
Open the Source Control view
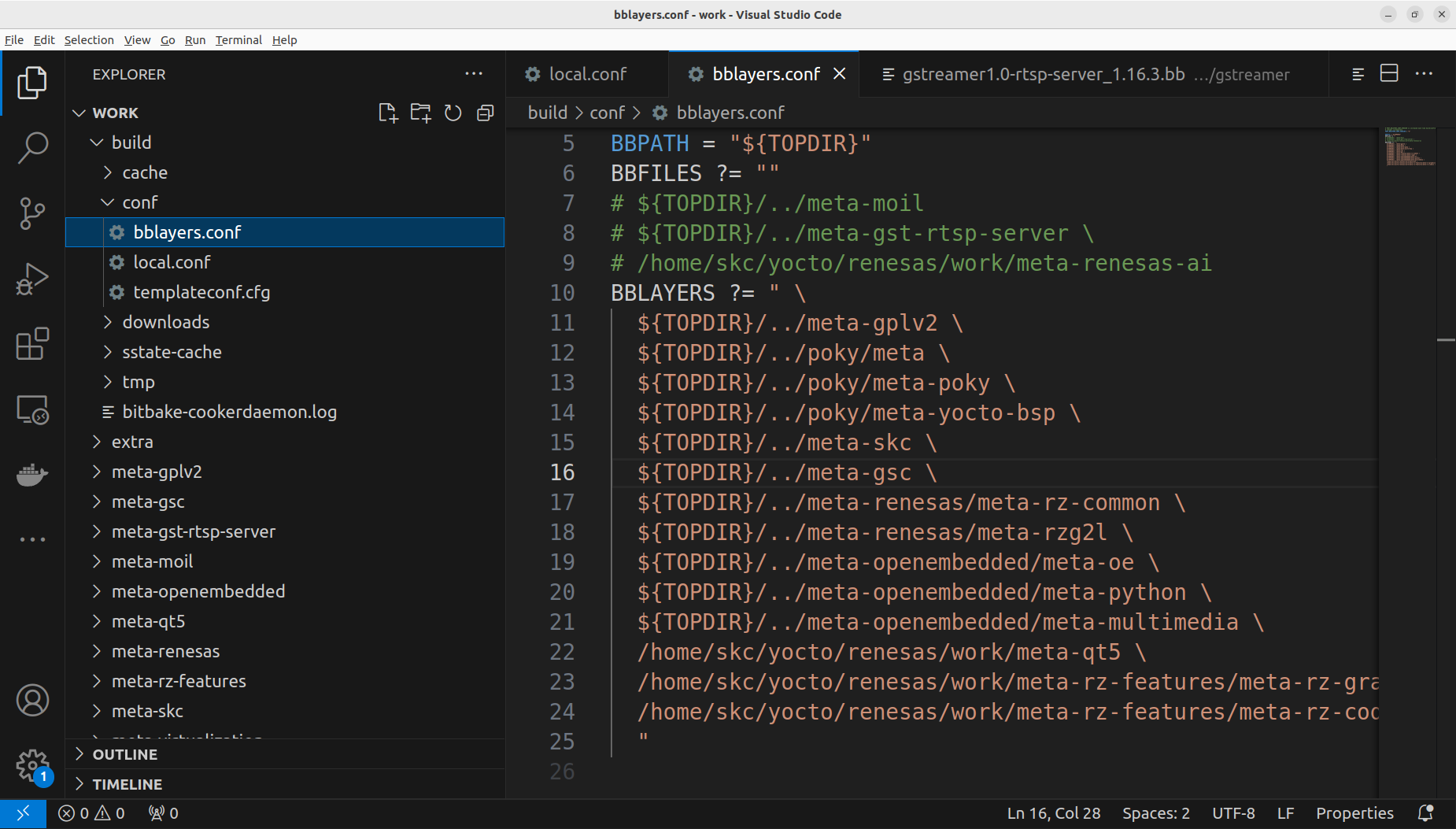(x=32, y=213)
